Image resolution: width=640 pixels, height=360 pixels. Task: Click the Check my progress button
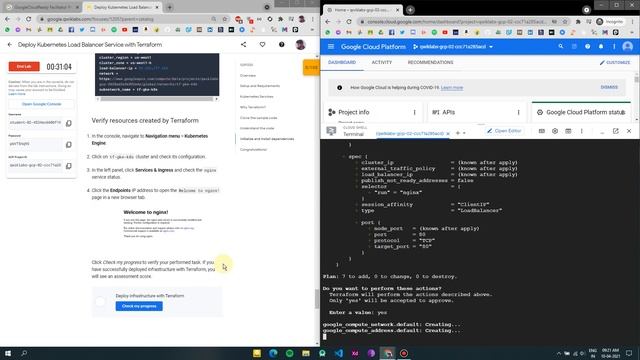[x=139, y=306]
